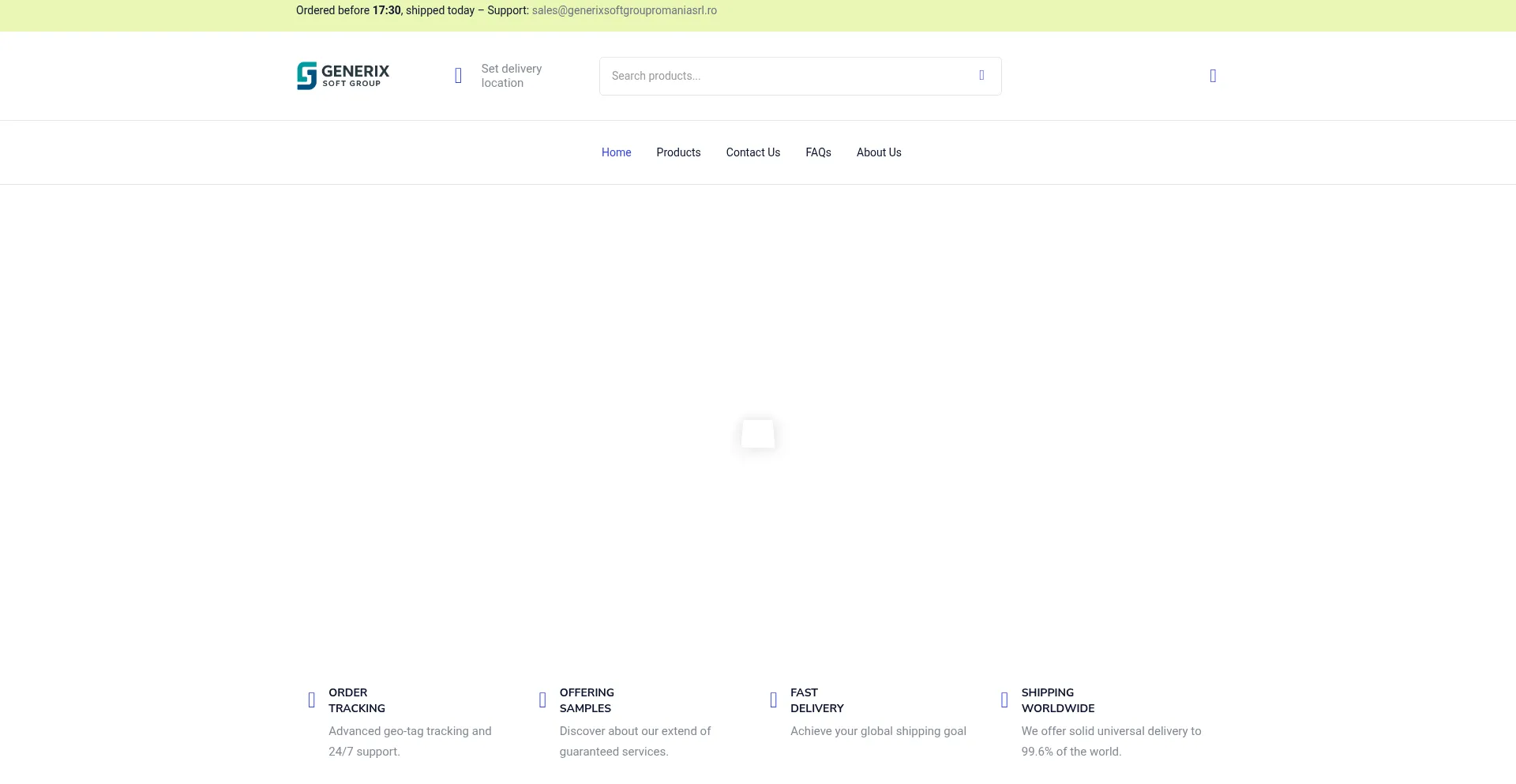Click the OFFERING SAMPLES heading

tap(587, 700)
